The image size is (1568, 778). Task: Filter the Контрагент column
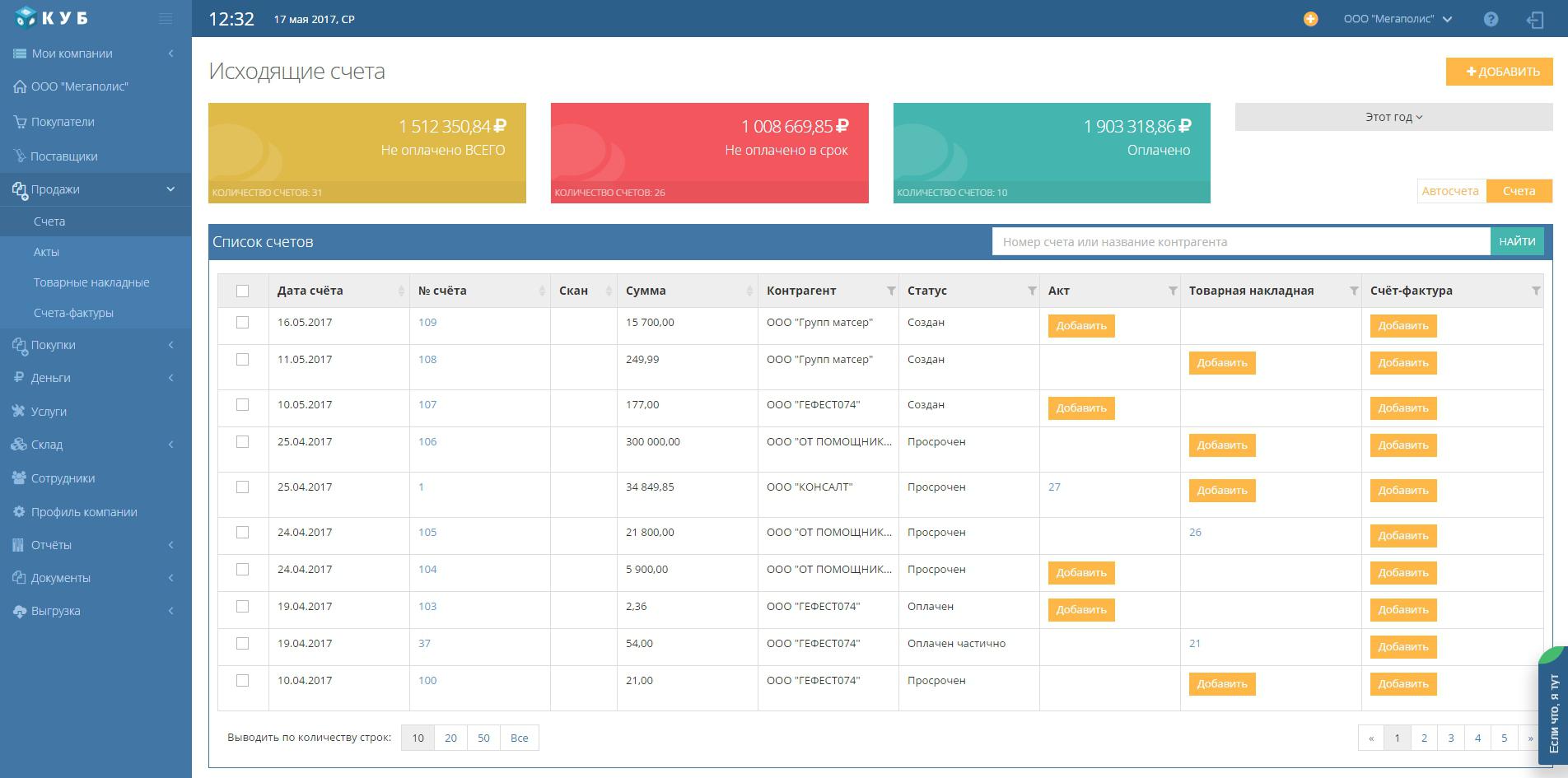click(891, 291)
